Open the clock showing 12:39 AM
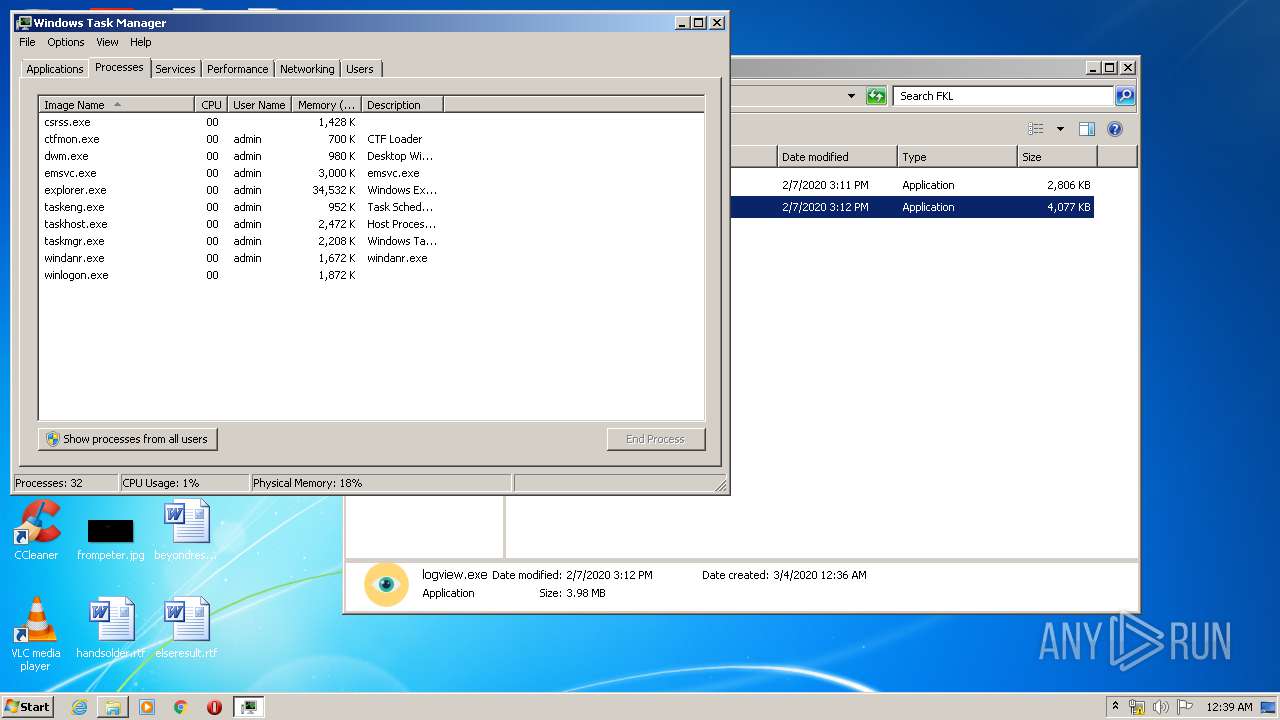1280x720 pixels. tap(1229, 707)
